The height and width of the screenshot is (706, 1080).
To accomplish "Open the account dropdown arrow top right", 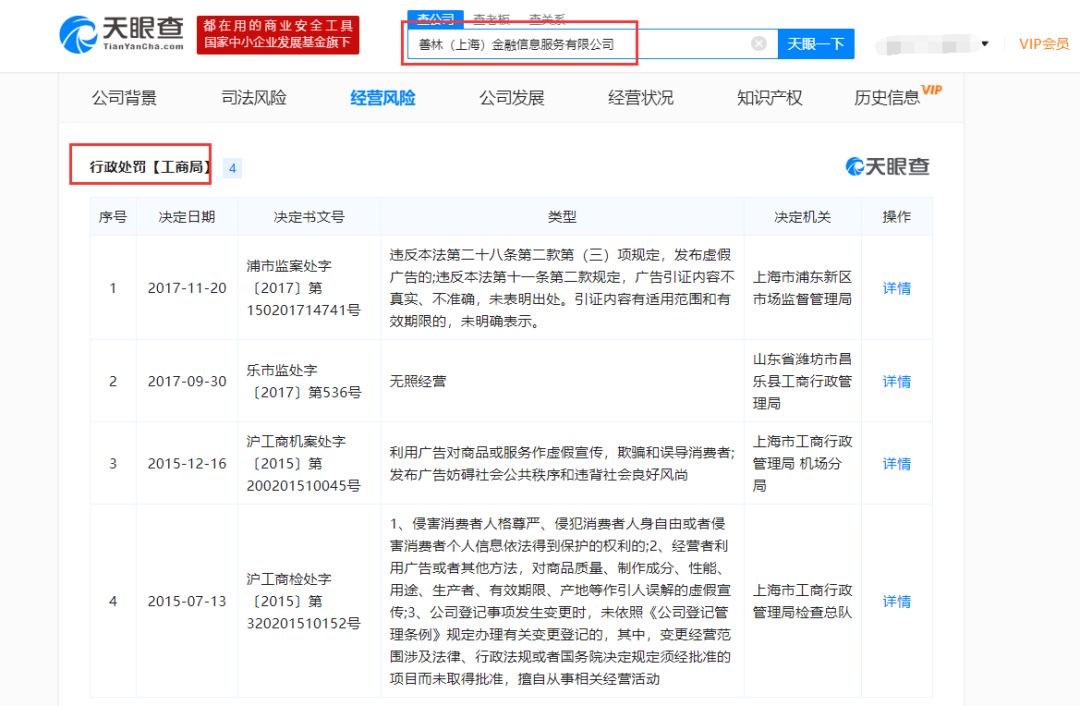I will pos(983,45).
